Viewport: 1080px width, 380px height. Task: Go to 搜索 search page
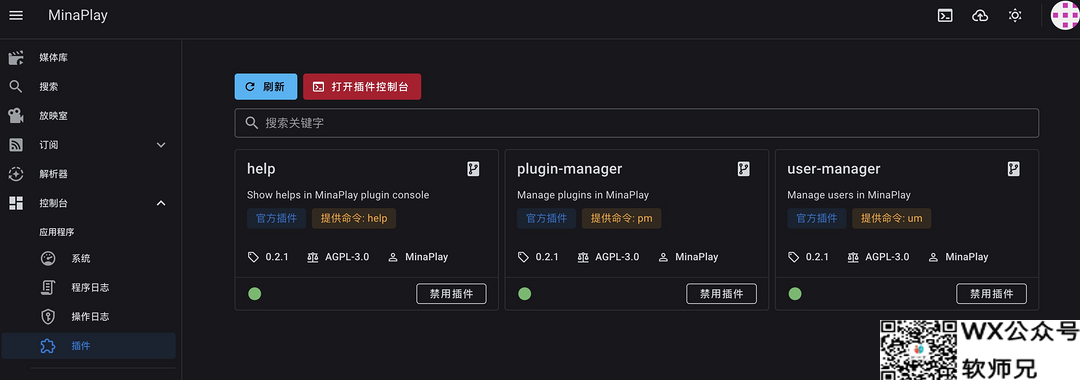(x=88, y=87)
